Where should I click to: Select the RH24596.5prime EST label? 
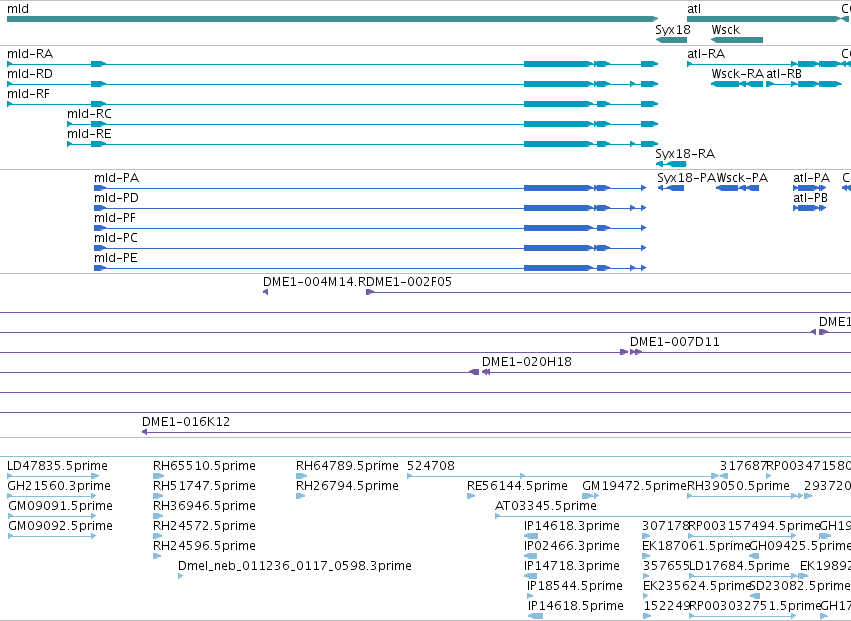[204, 546]
